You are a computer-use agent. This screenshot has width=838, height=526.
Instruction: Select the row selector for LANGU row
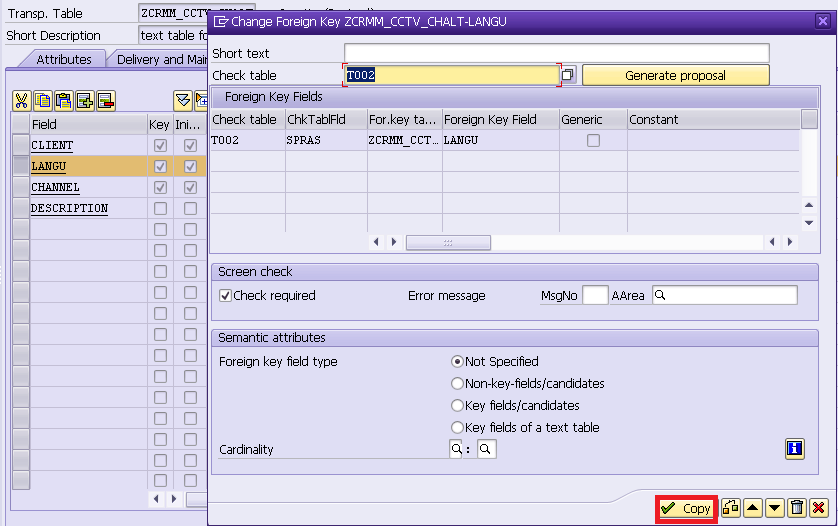(x=21, y=166)
